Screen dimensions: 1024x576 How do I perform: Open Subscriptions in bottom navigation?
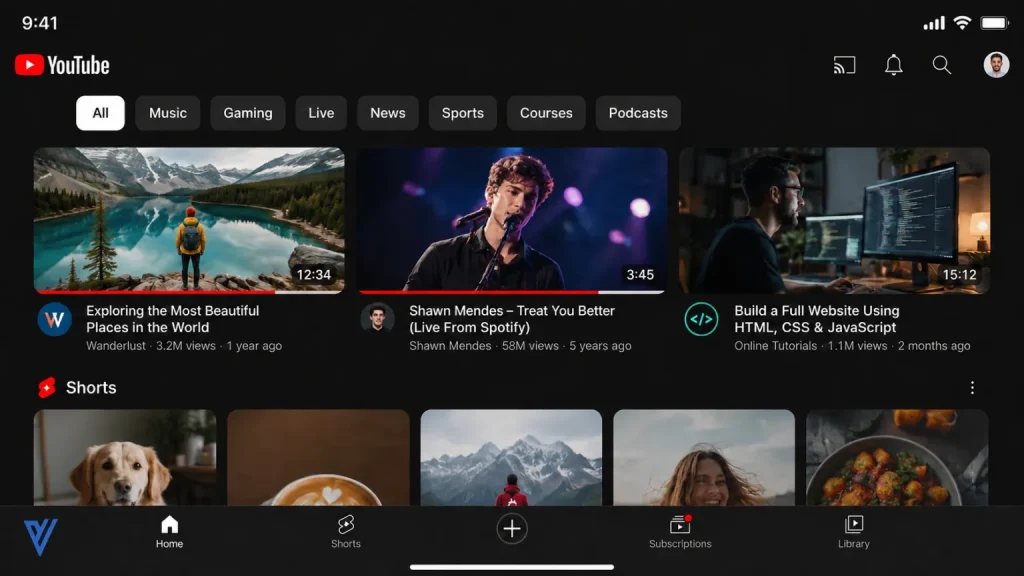tap(680, 532)
